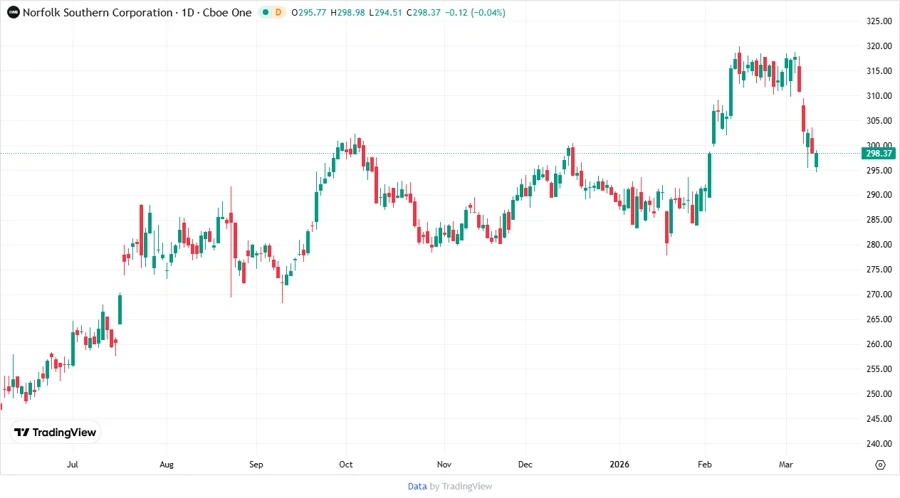Click the 270.00 price axis label
The image size is (900, 498).
[879, 294]
